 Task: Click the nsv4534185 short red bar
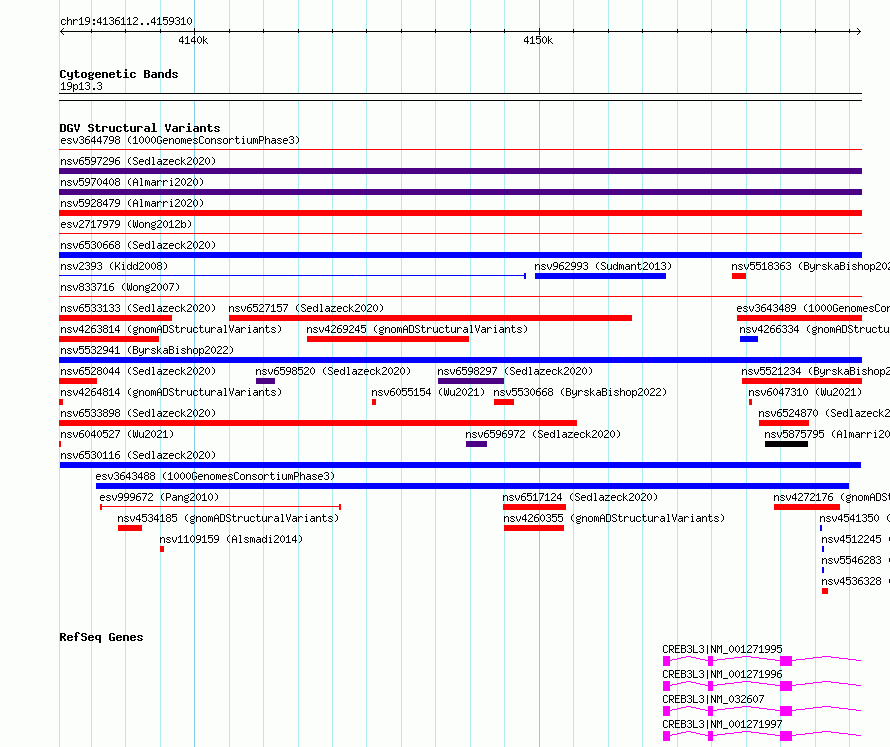(x=130, y=528)
